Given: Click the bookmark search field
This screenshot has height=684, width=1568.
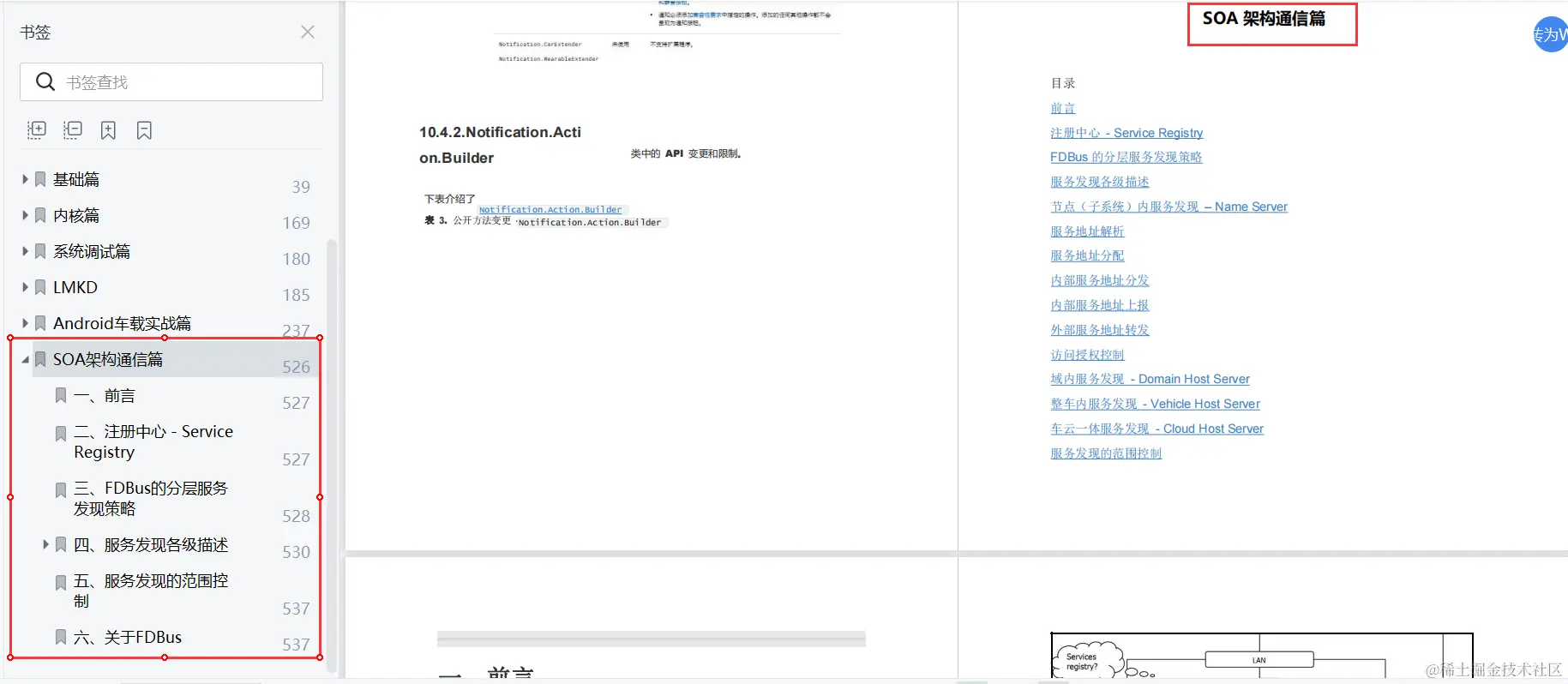Looking at the screenshot, I should (171, 82).
